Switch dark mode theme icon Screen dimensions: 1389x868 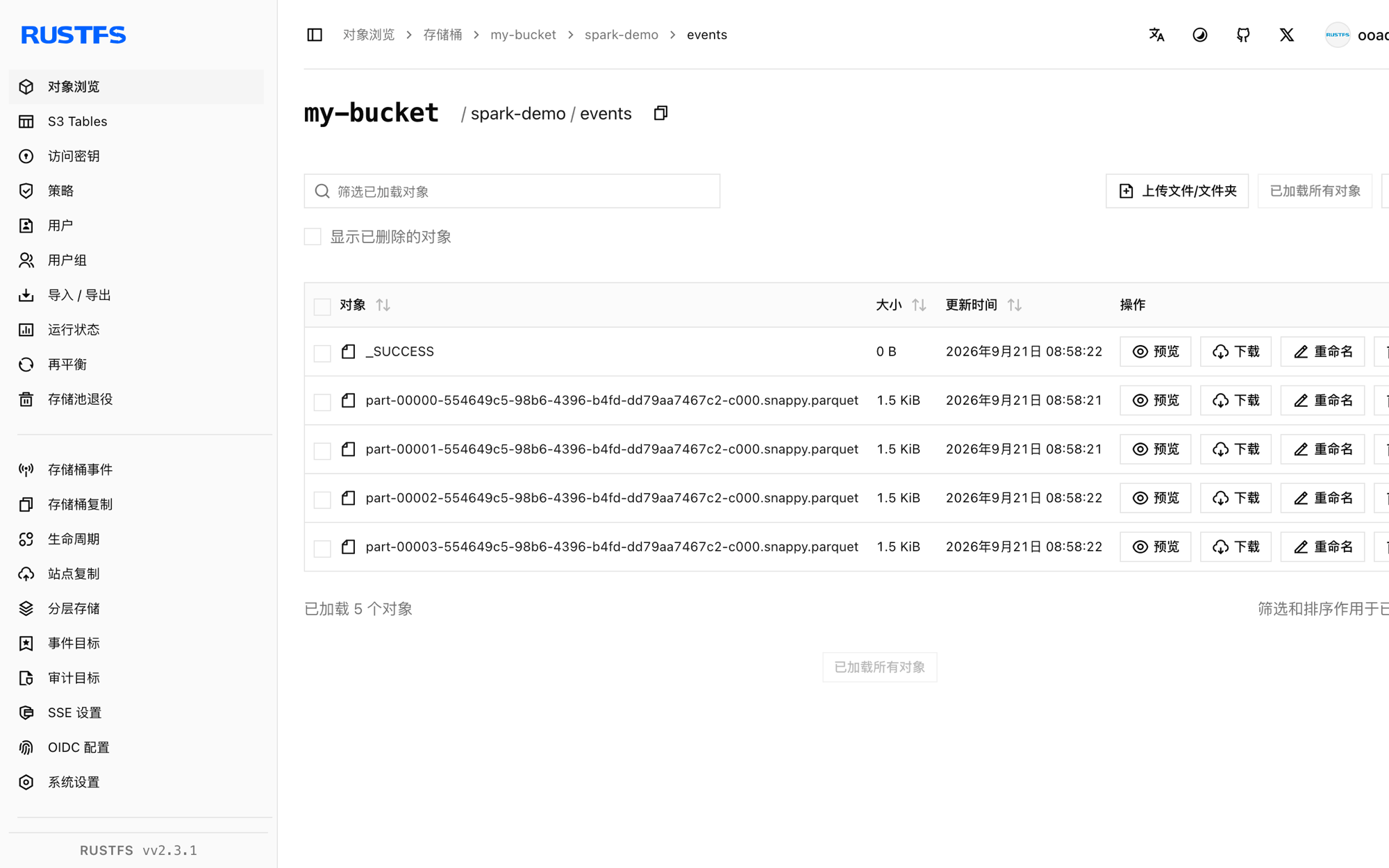pos(1199,35)
